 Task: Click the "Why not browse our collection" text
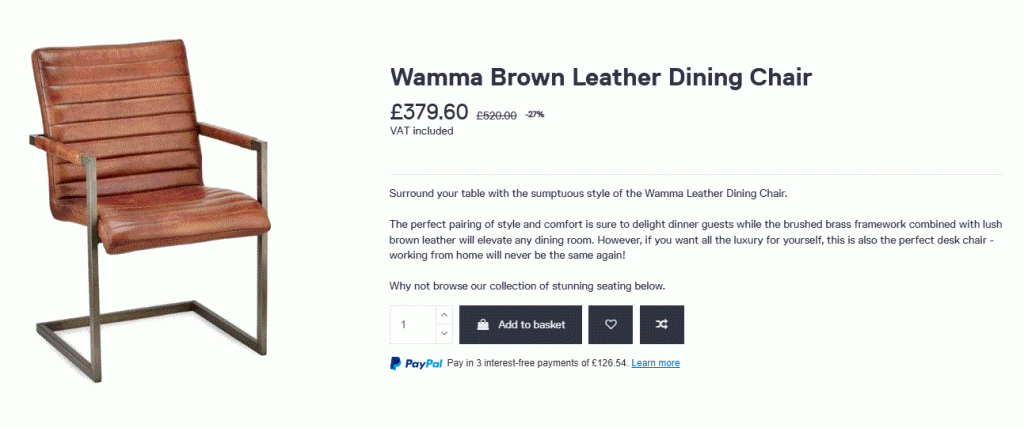pyautogui.click(x=527, y=286)
